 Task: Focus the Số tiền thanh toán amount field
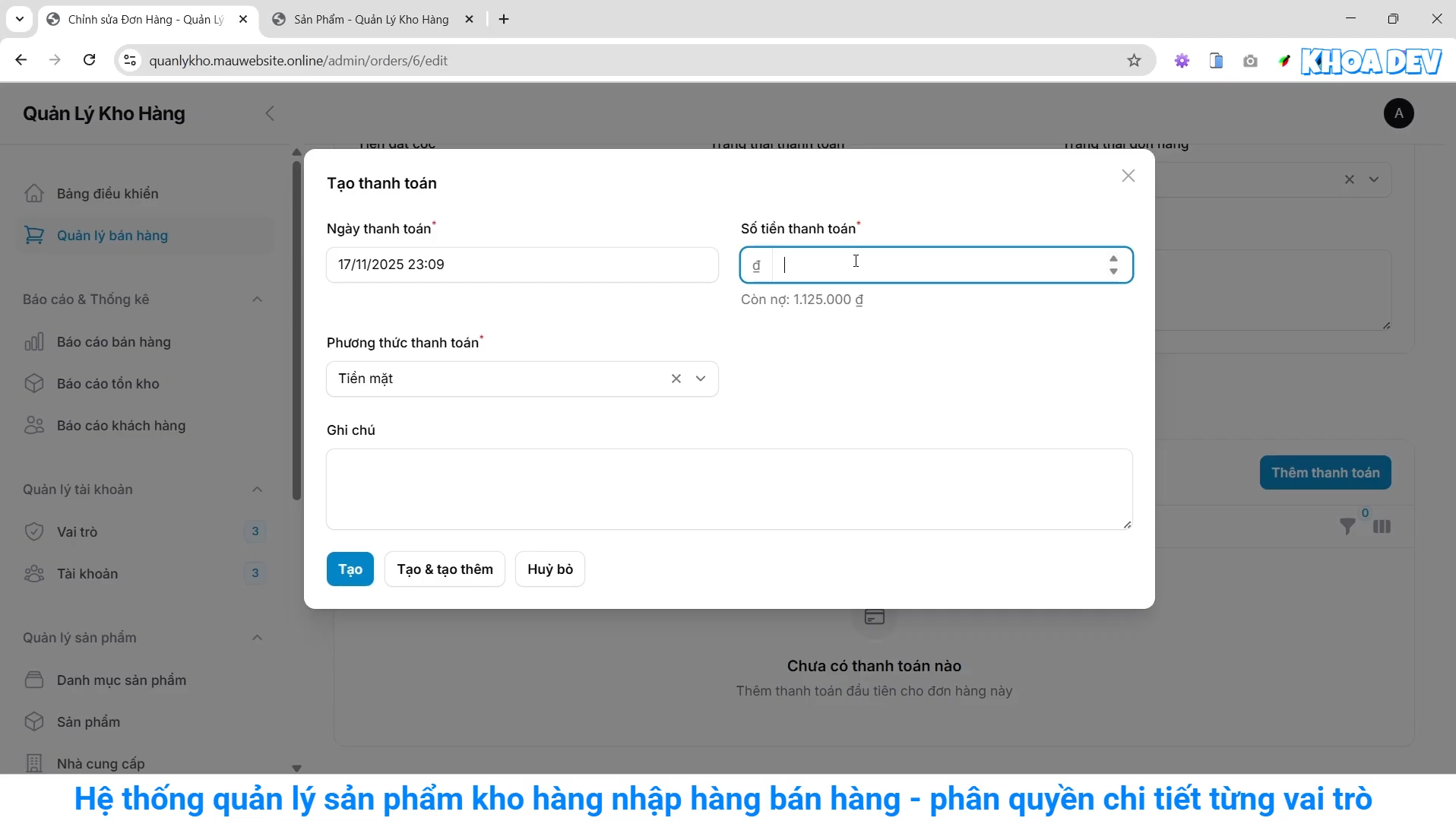(x=938, y=265)
